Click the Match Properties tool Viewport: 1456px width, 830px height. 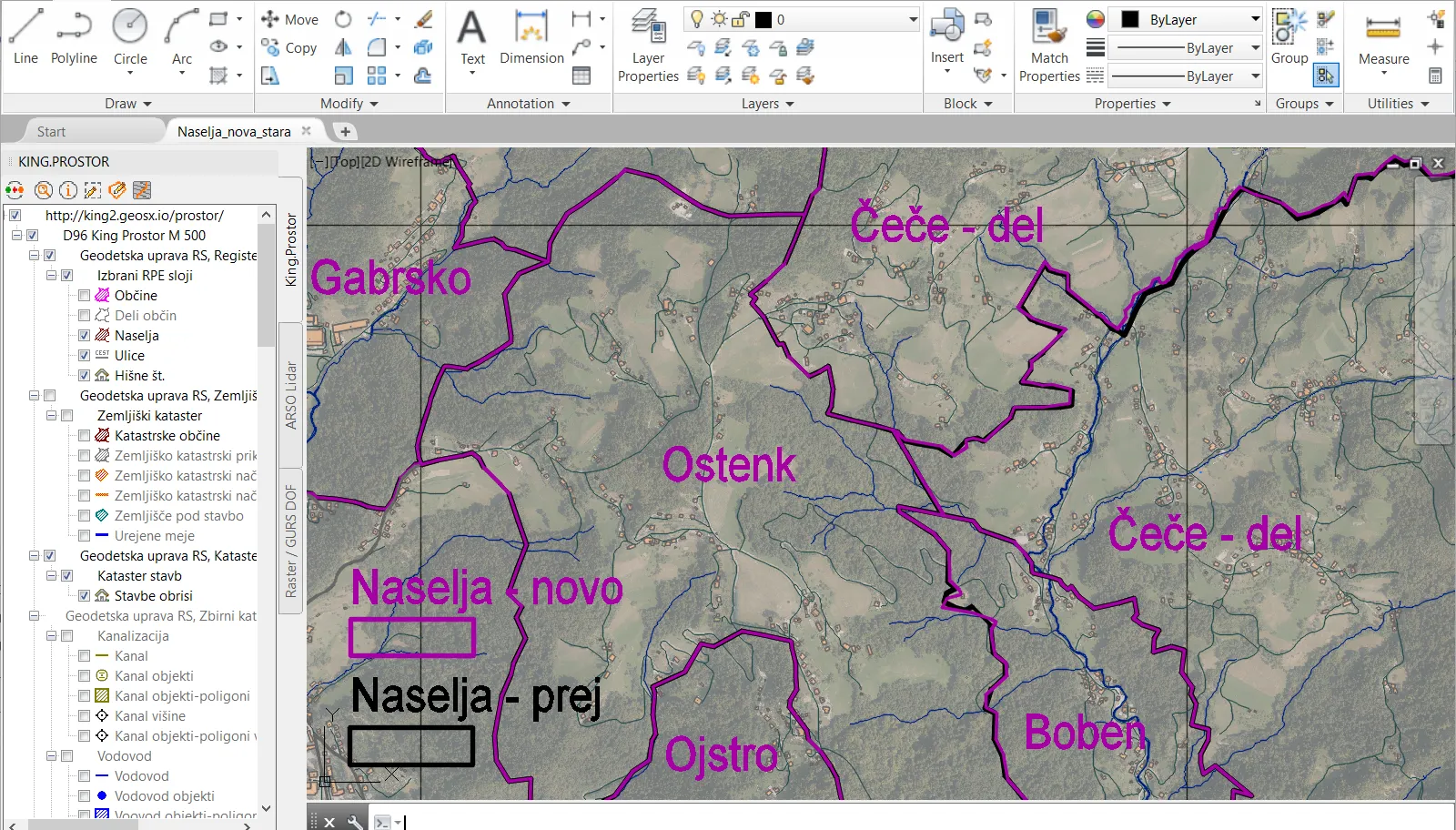[x=1049, y=46]
